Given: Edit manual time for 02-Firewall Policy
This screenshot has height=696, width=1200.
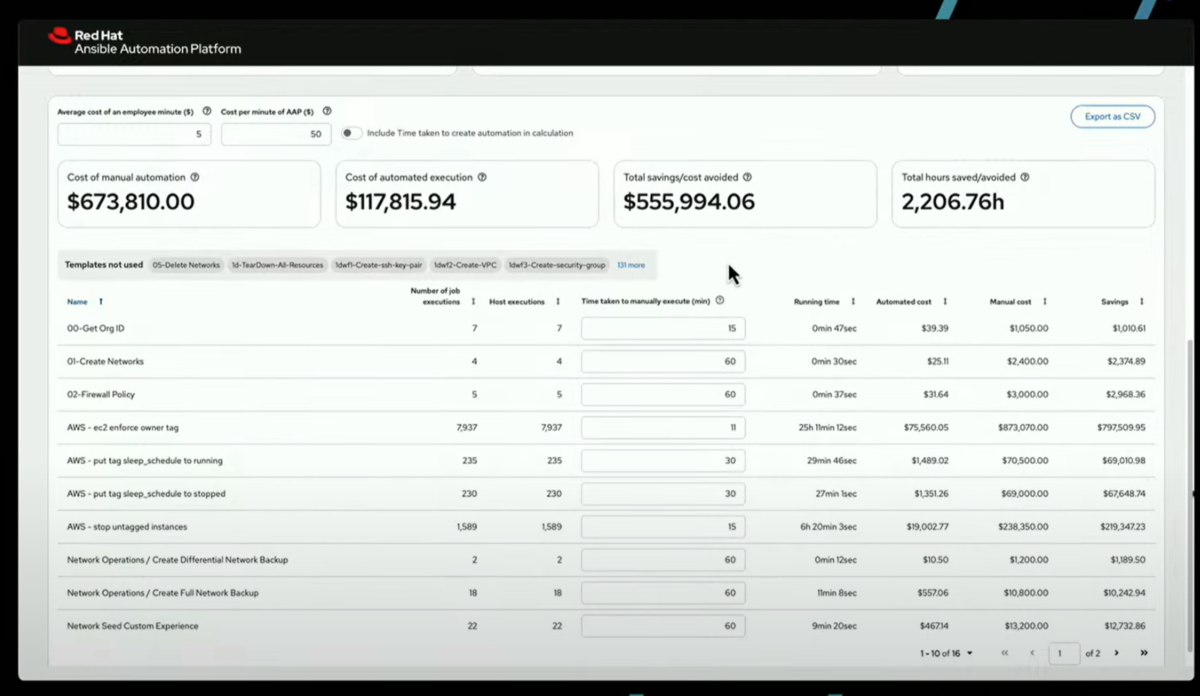Looking at the screenshot, I should point(663,394).
